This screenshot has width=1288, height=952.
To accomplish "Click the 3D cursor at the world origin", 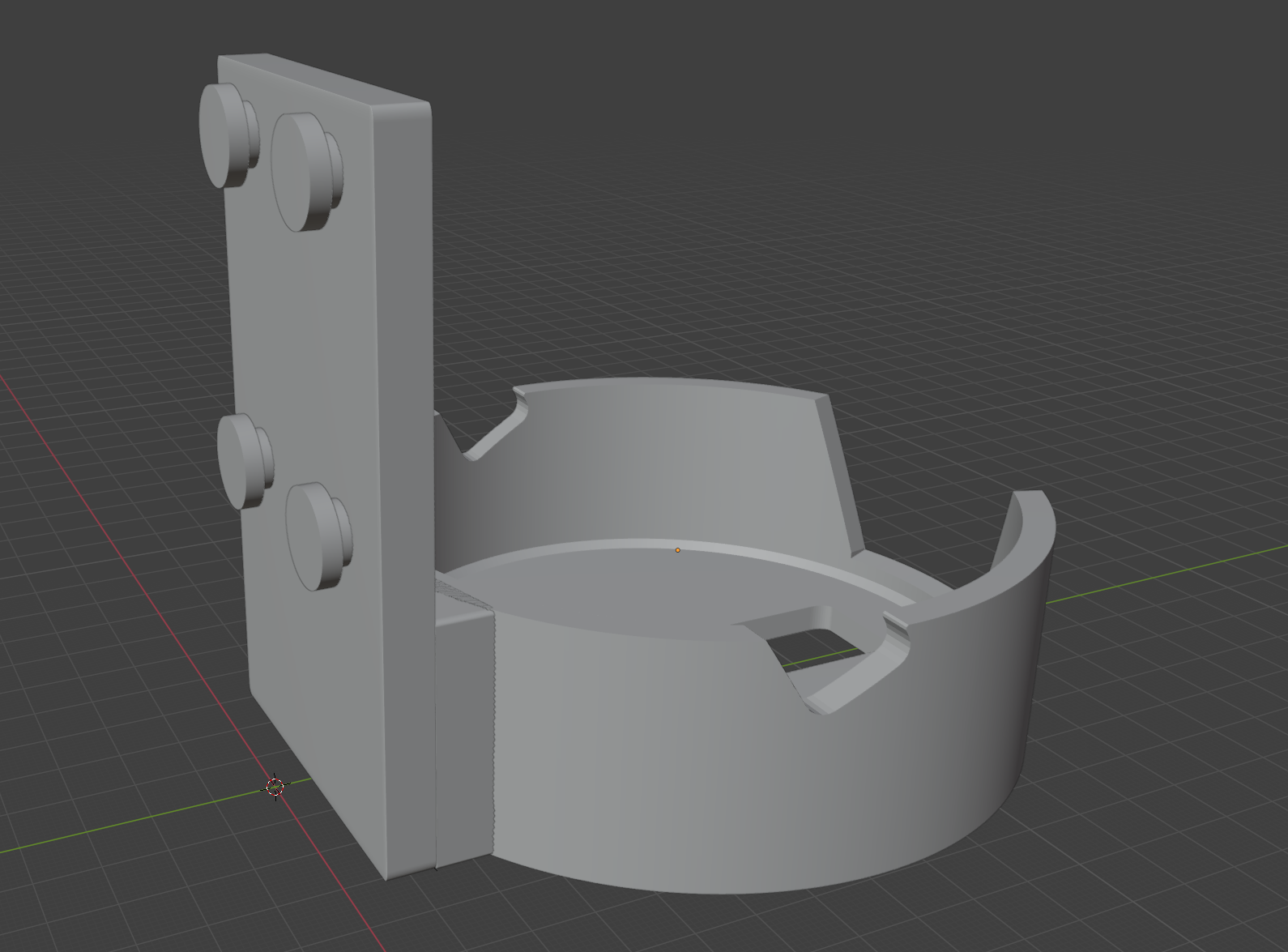I will pyautogui.click(x=275, y=786).
